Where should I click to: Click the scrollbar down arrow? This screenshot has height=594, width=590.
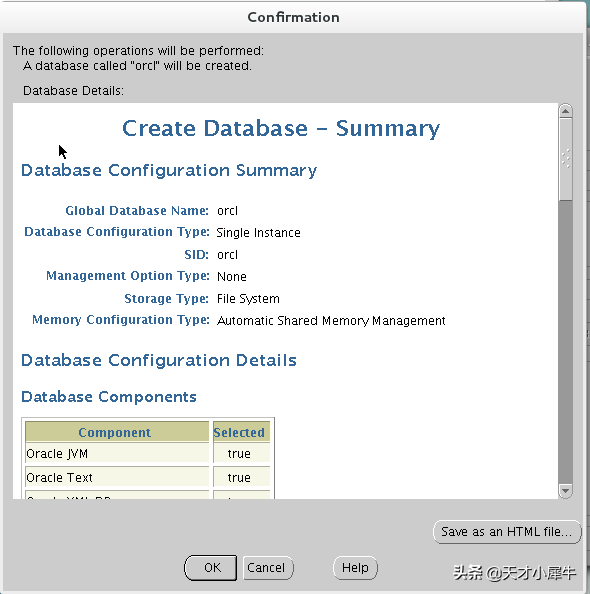(x=565, y=491)
